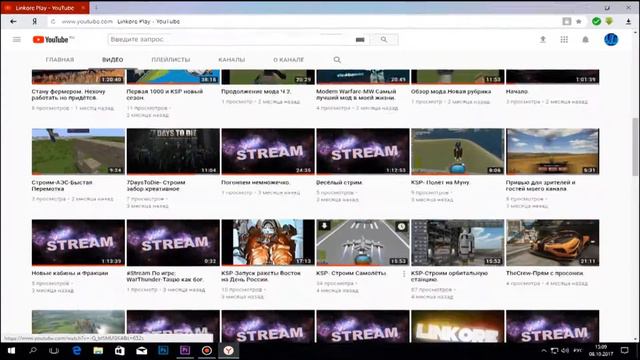
Task: Open 'Погоняем немножечко' video title
Action: (256, 182)
